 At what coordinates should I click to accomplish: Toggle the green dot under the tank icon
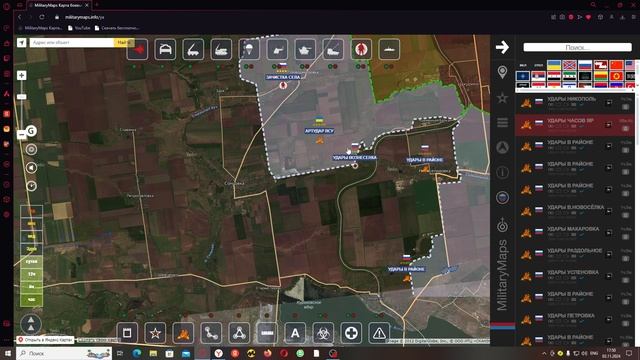coord(302,66)
